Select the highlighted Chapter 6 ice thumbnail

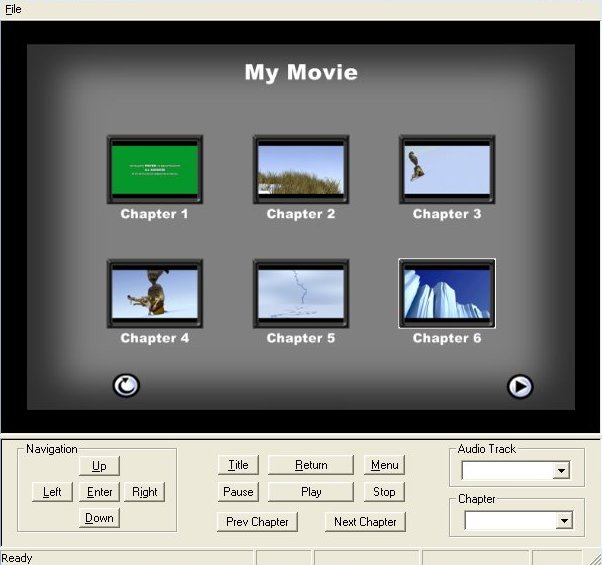point(447,294)
